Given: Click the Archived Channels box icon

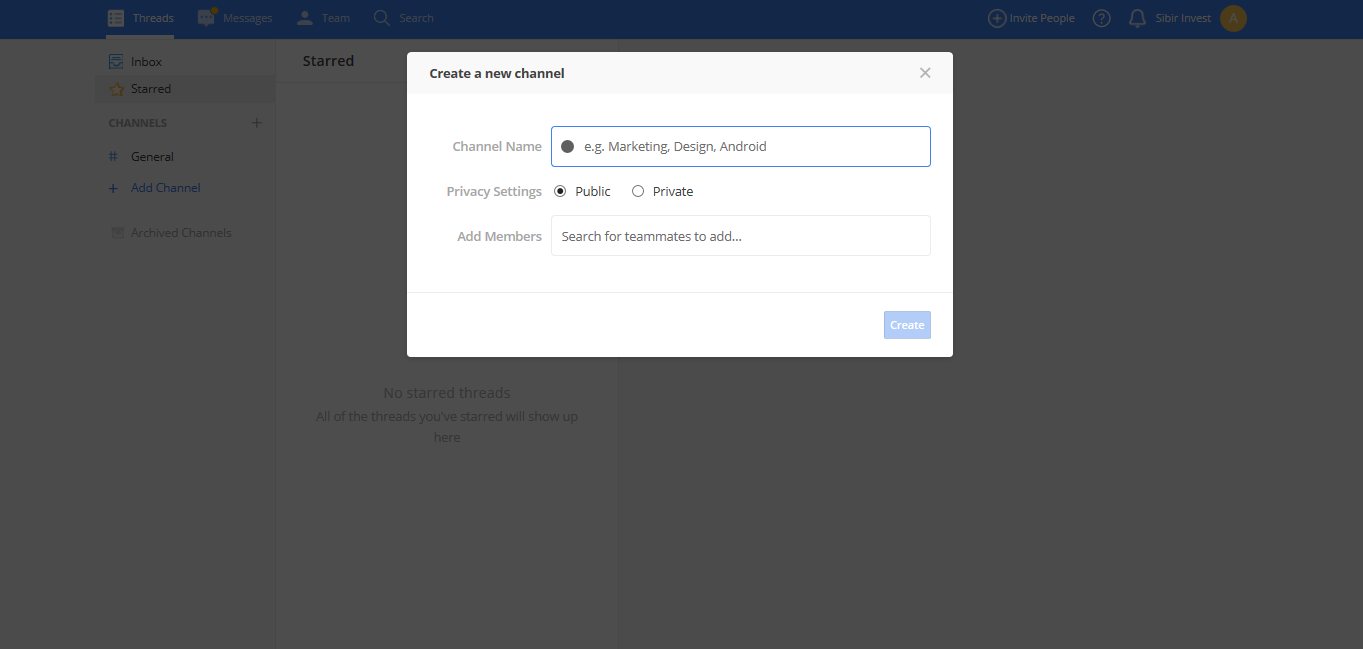Looking at the screenshot, I should (116, 233).
